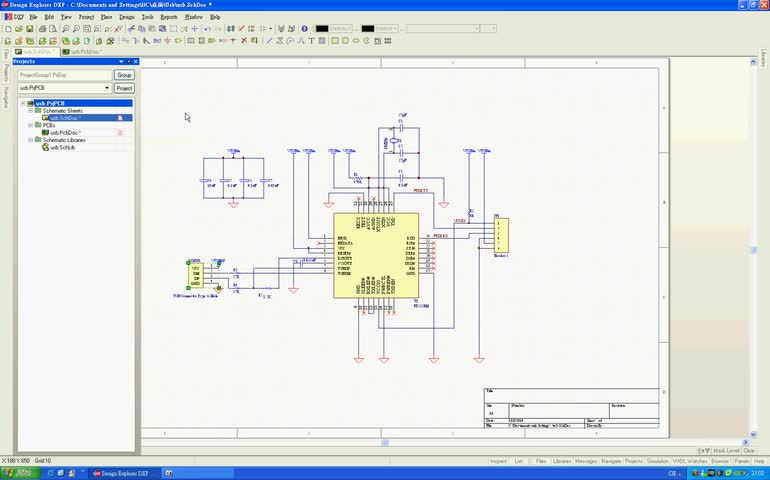Image resolution: width=770 pixels, height=480 pixels.
Task: Click the hierarchy up/down arrows icon
Action: (x=230, y=29)
